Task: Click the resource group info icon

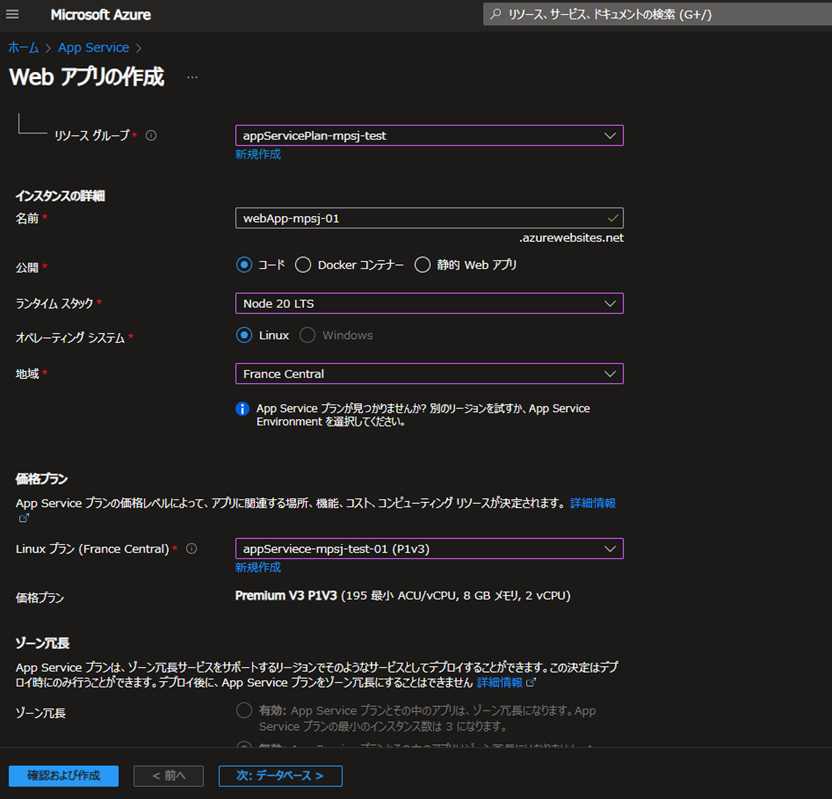Action: [x=151, y=135]
